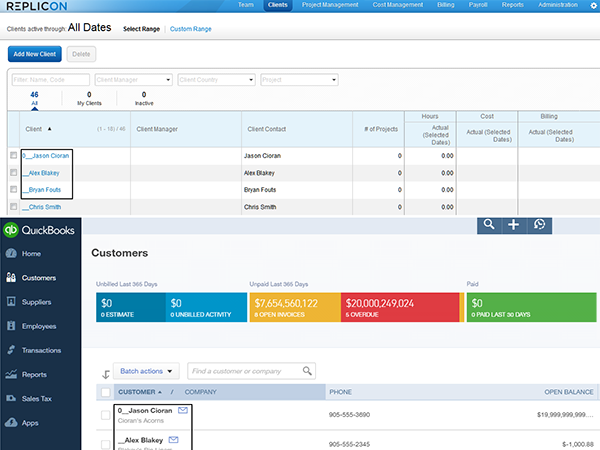Click the Employees badge icon in sidebar

coord(11,326)
